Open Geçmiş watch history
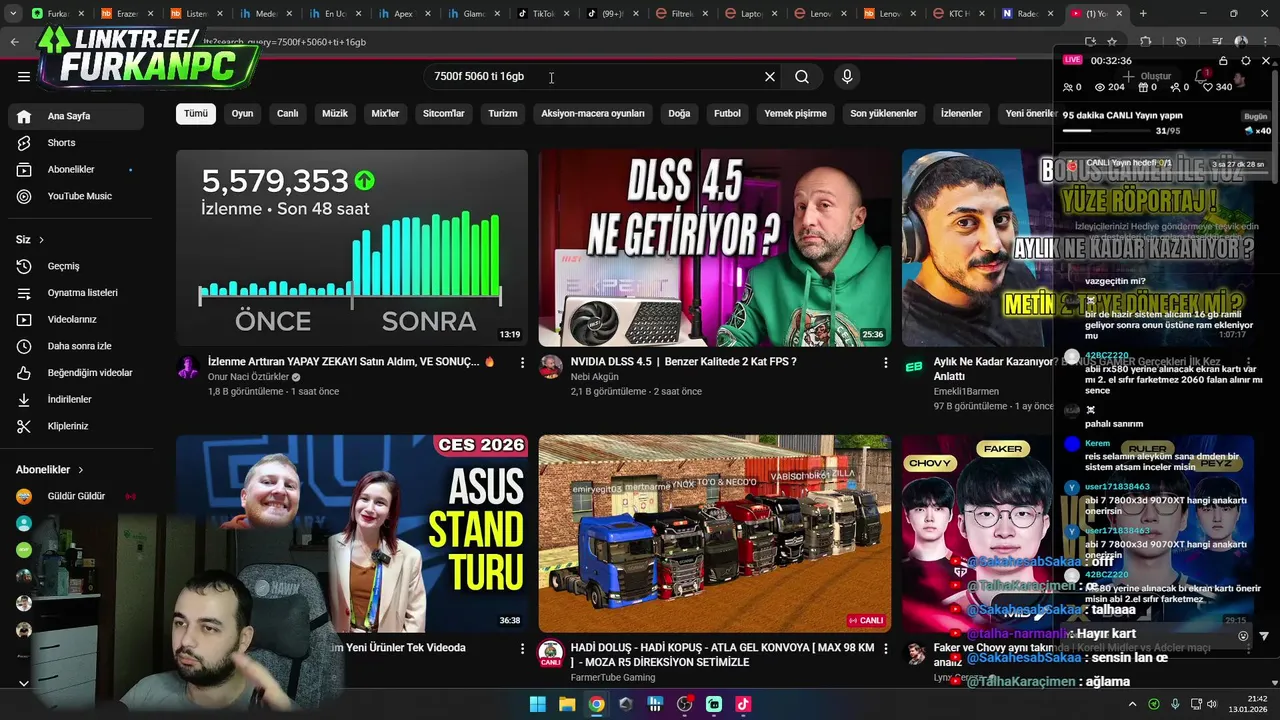This screenshot has width=1280, height=720. pos(76,266)
